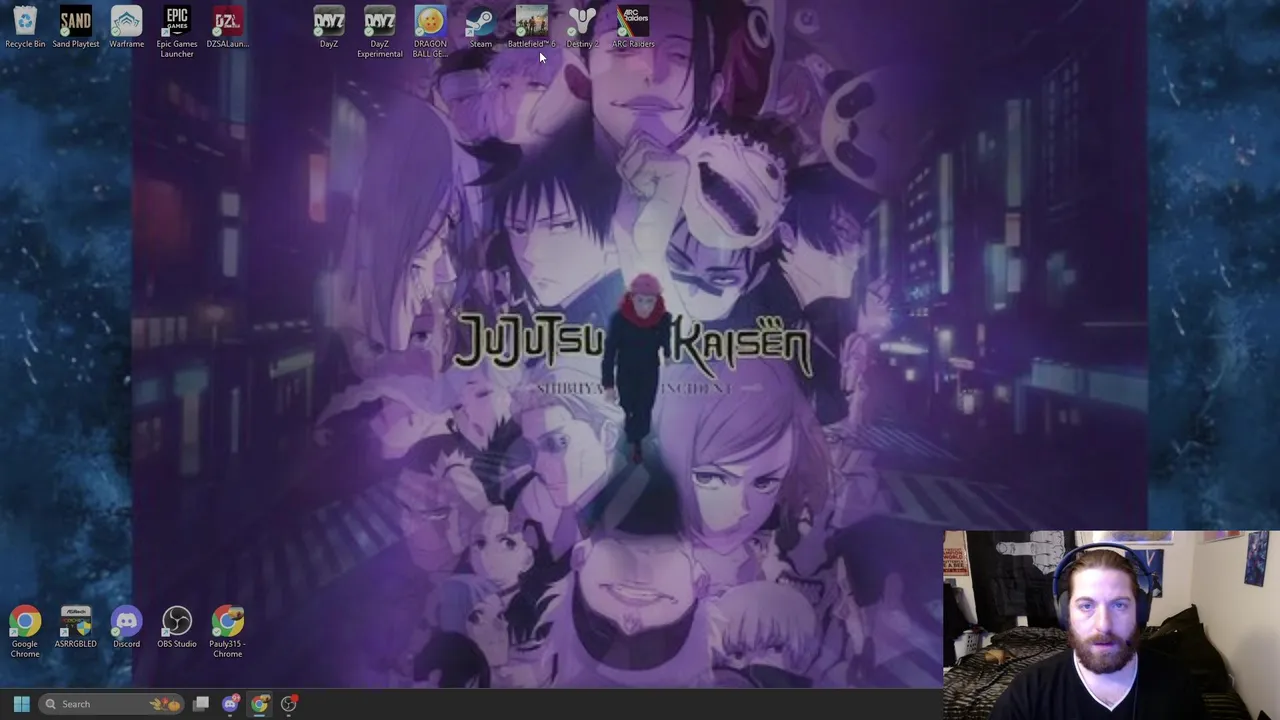Switch to Chrome in the taskbar
1280x720 pixels.
coord(259,704)
